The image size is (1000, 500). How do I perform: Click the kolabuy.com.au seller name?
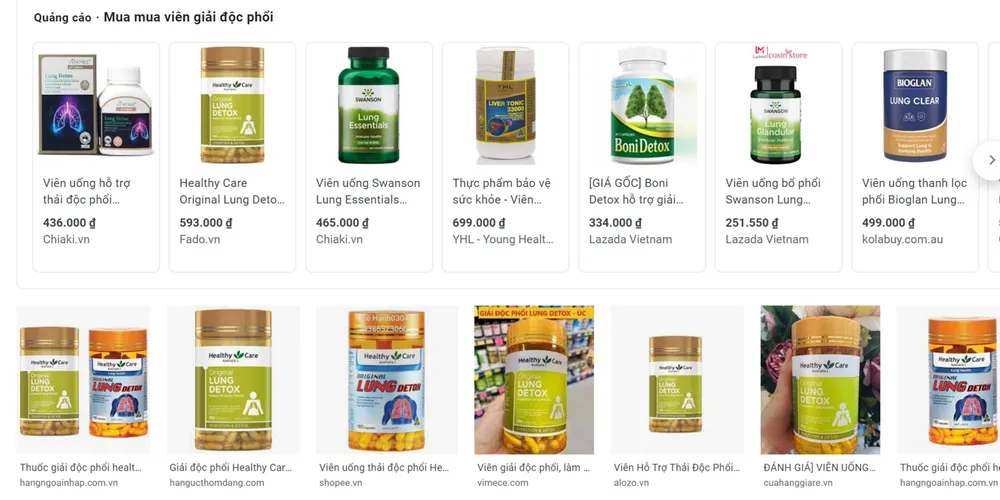pyautogui.click(x=902, y=239)
